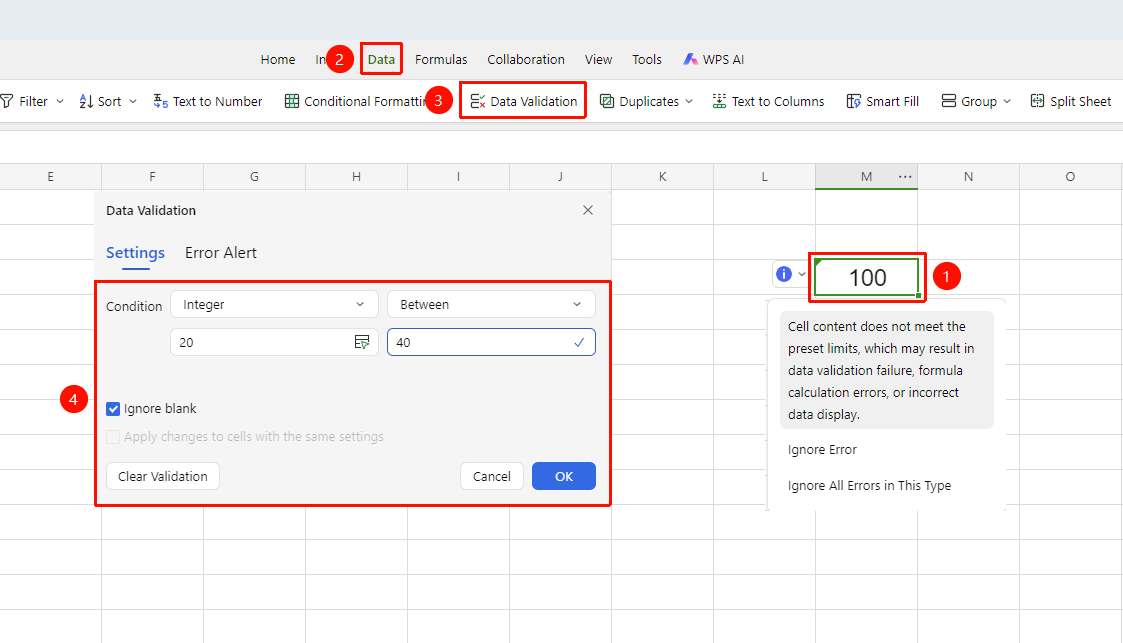Switch to the Formulas tab
This screenshot has height=643, width=1123.
tap(441, 59)
